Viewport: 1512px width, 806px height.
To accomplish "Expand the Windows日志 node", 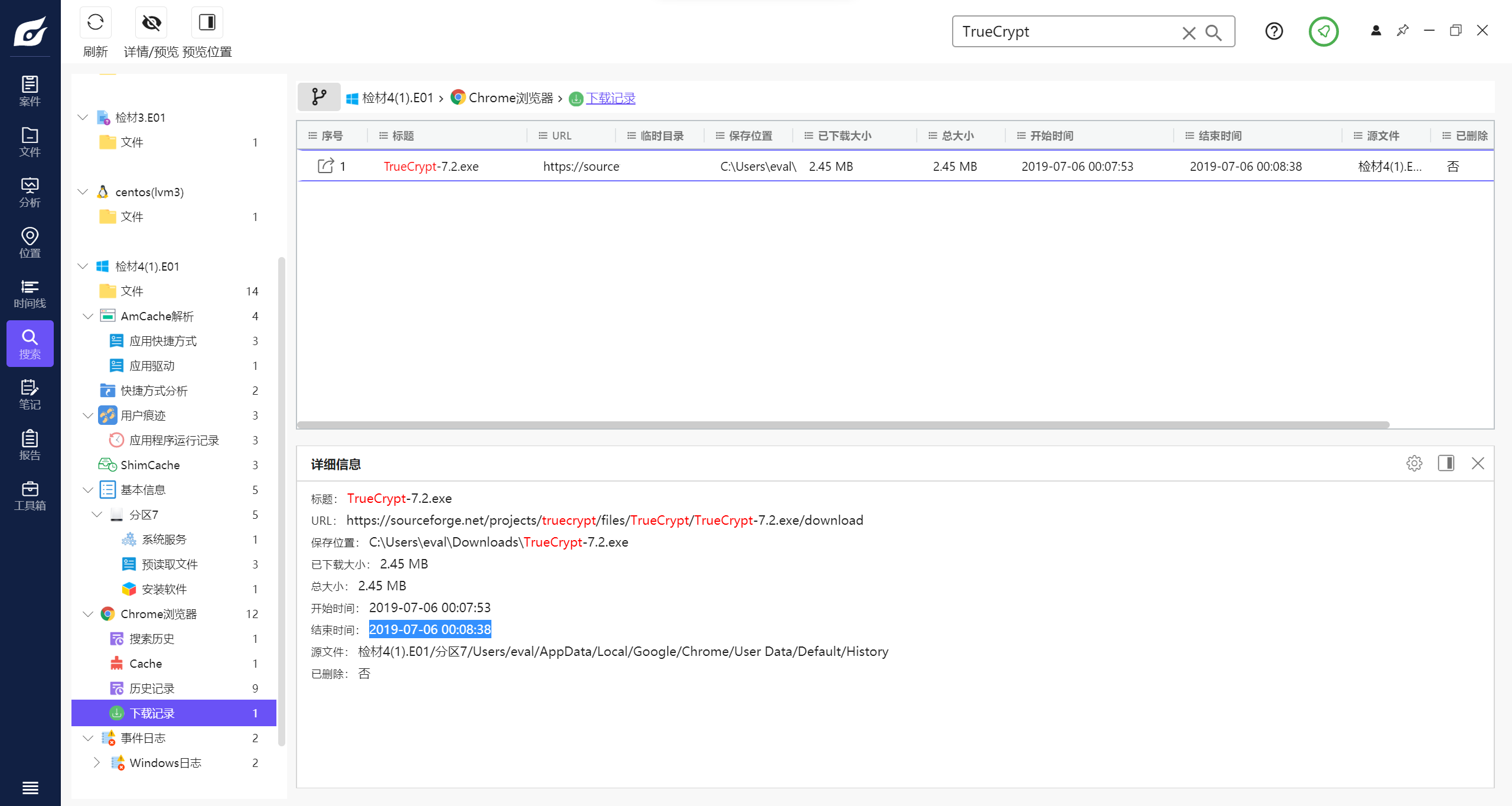I will (97, 762).
